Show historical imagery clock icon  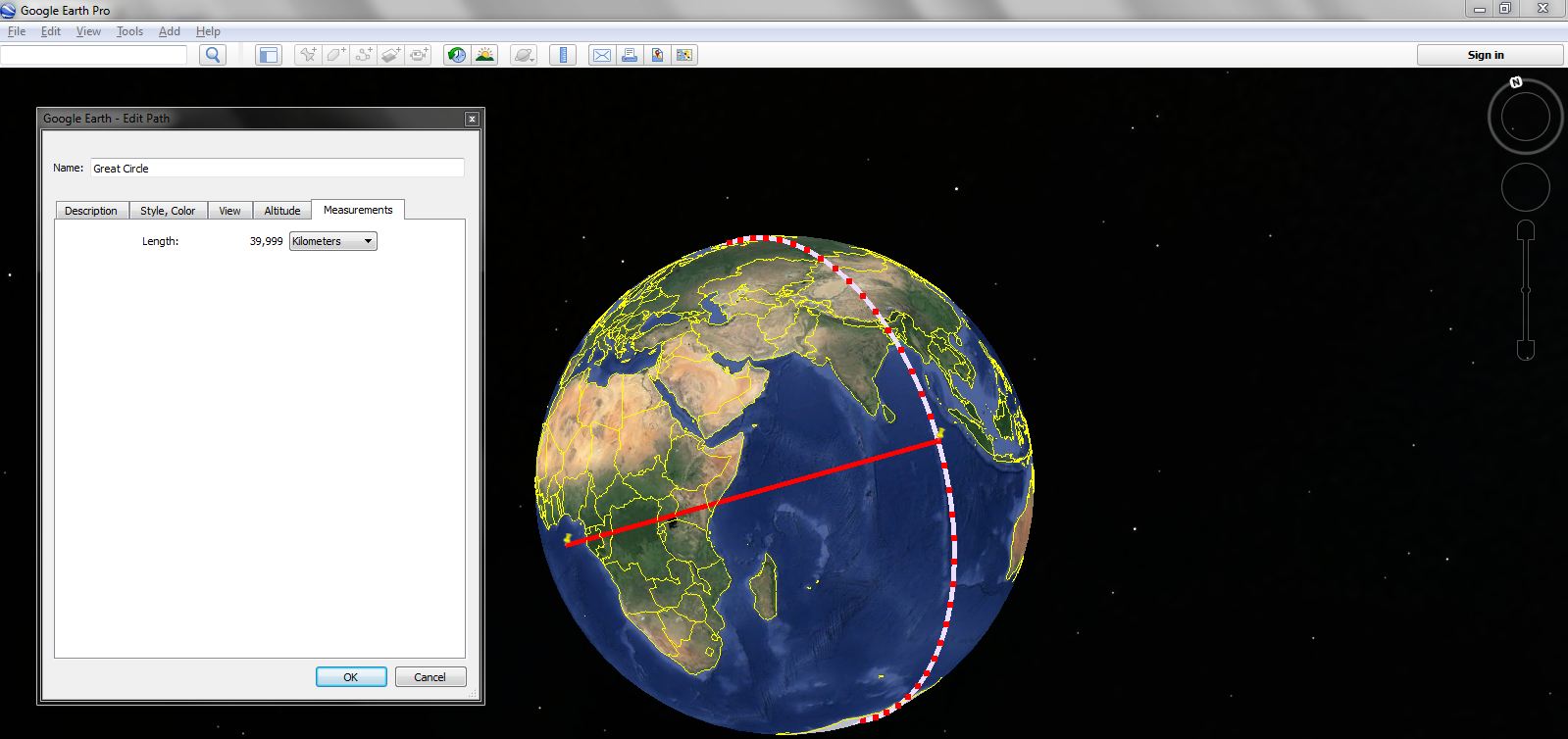pos(457,55)
